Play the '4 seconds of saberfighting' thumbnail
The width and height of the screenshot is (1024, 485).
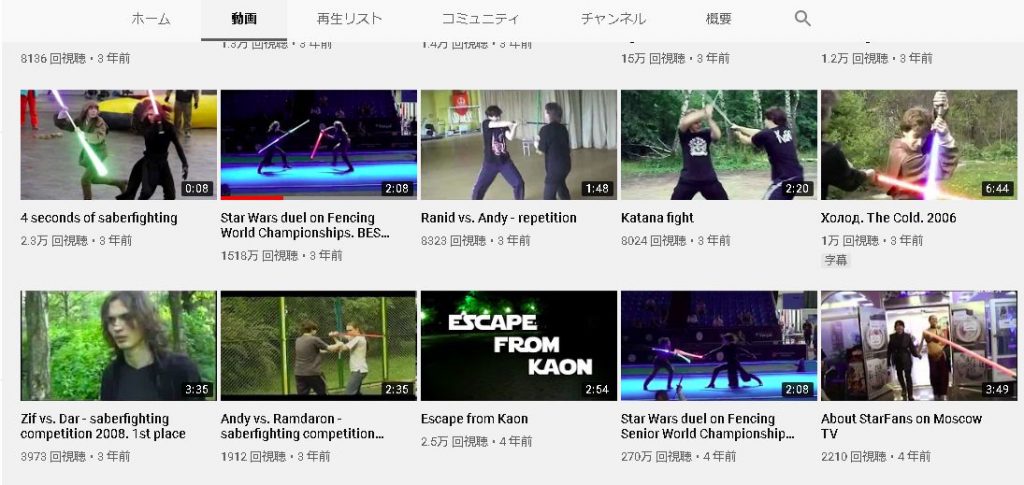click(119, 144)
